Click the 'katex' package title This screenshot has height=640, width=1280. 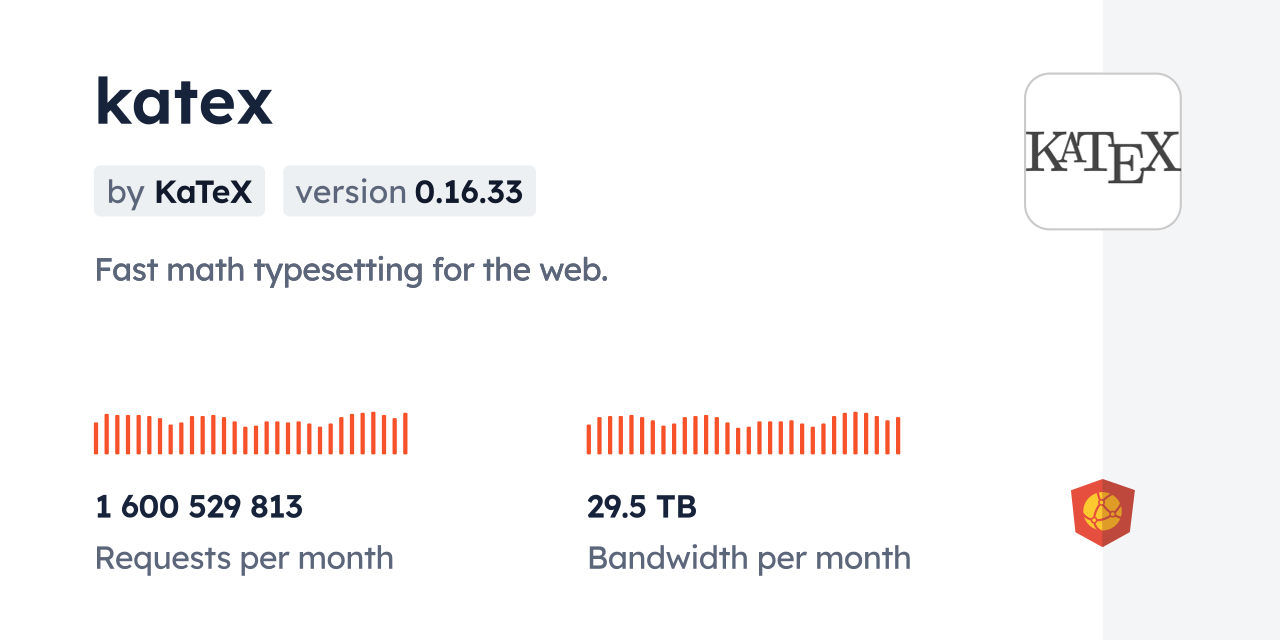click(183, 102)
